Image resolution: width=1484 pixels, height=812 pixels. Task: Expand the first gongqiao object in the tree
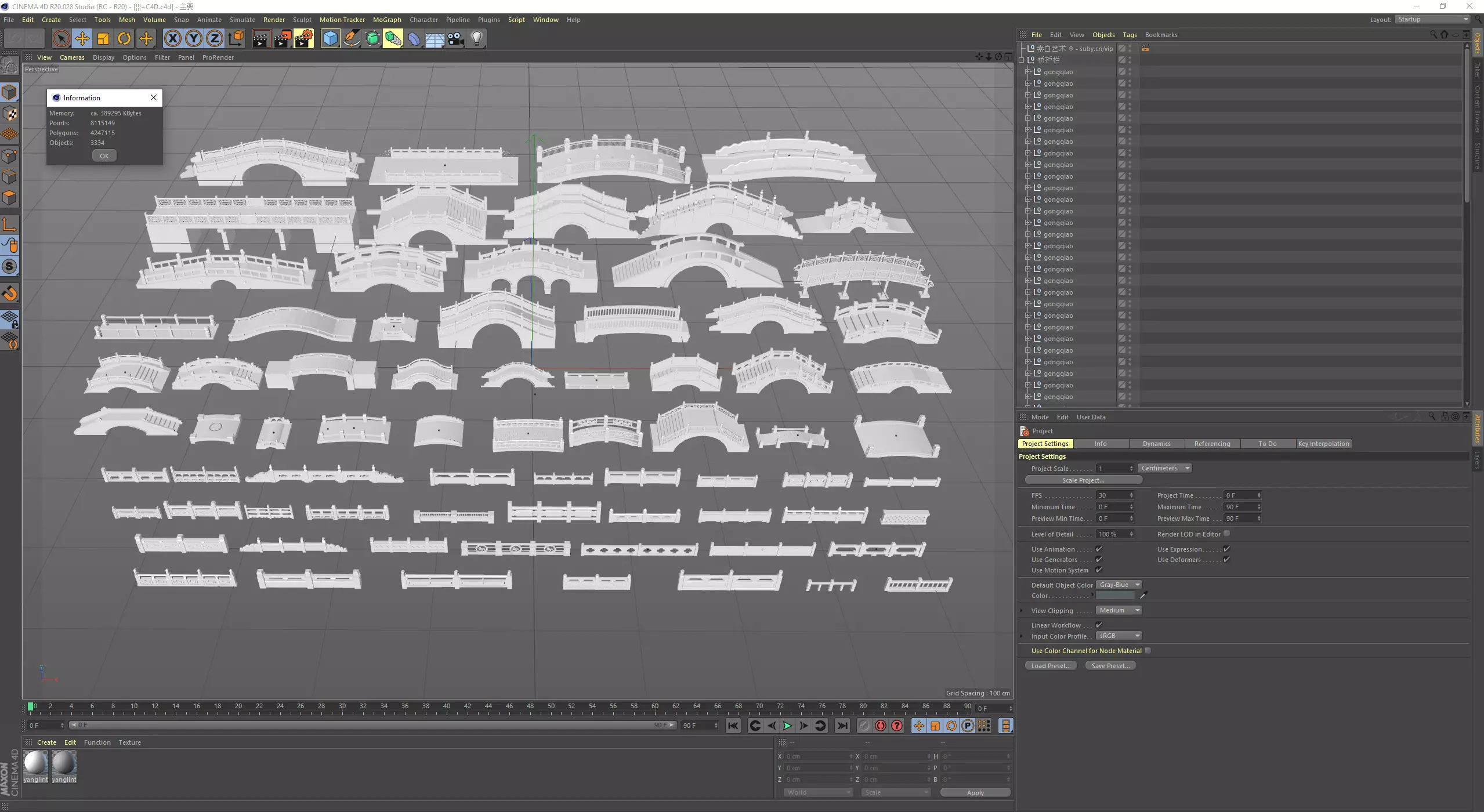pos(1027,72)
